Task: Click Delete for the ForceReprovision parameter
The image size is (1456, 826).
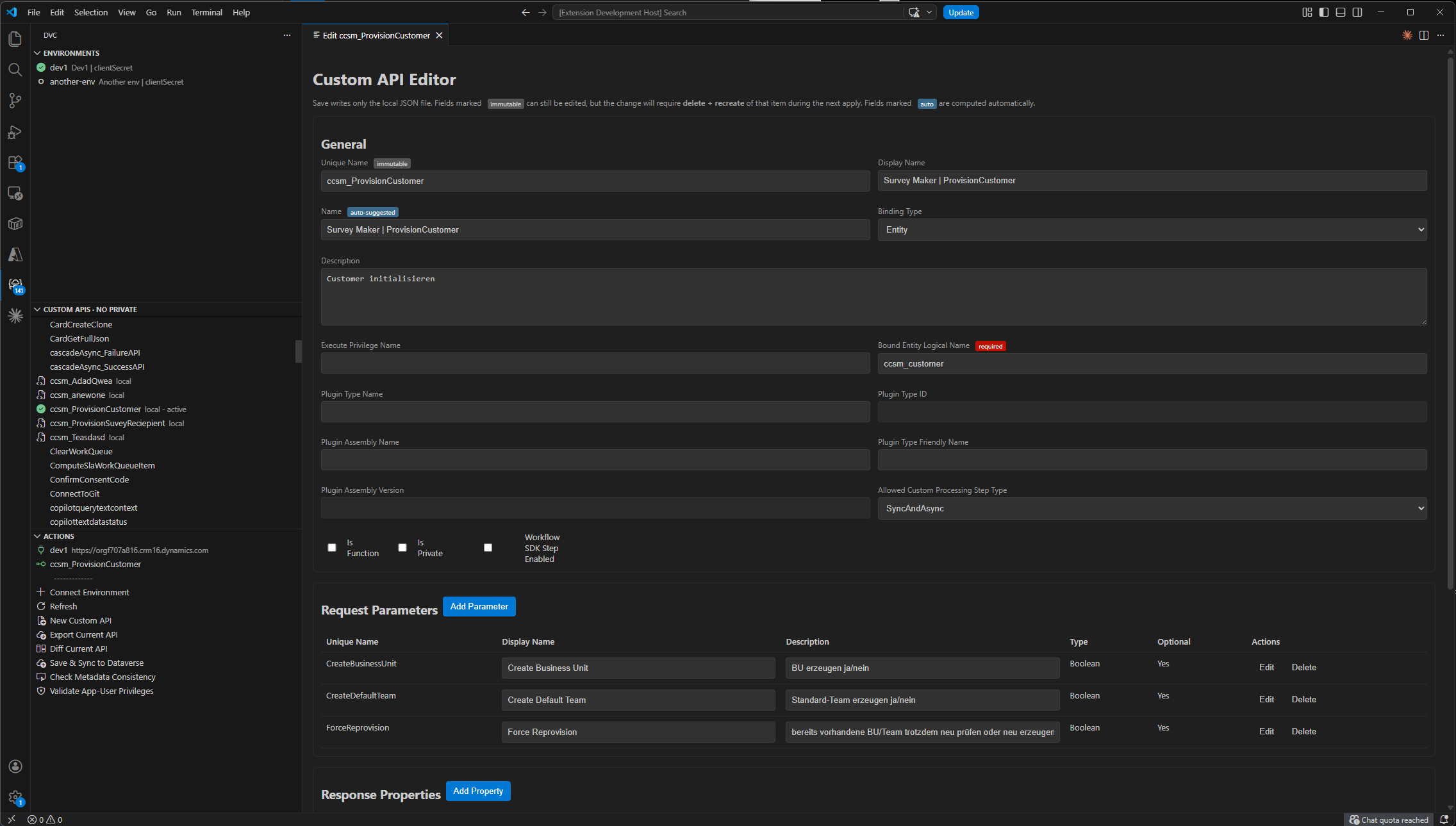Action: coord(1303,731)
